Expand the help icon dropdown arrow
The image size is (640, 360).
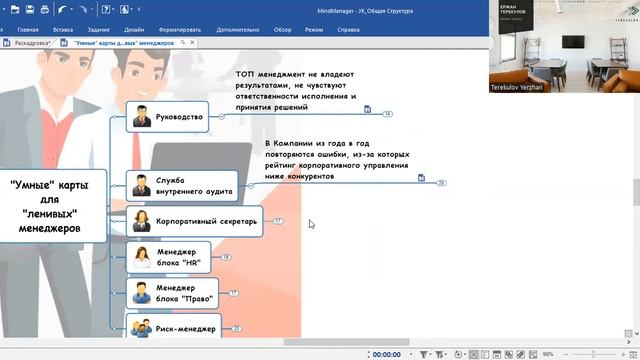(x=113, y=9)
